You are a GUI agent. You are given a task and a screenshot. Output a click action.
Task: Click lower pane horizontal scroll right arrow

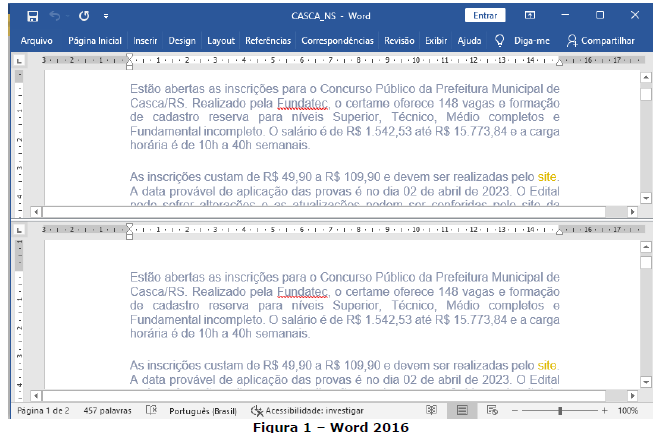632,395
